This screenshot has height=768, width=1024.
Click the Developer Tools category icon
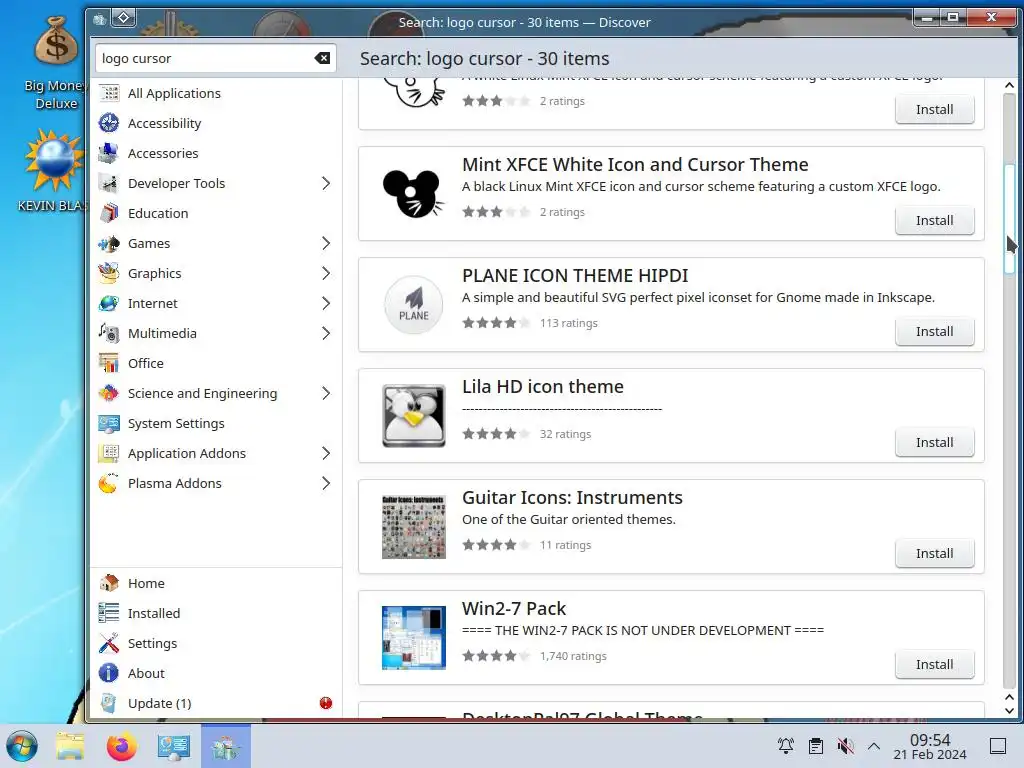click(x=108, y=184)
